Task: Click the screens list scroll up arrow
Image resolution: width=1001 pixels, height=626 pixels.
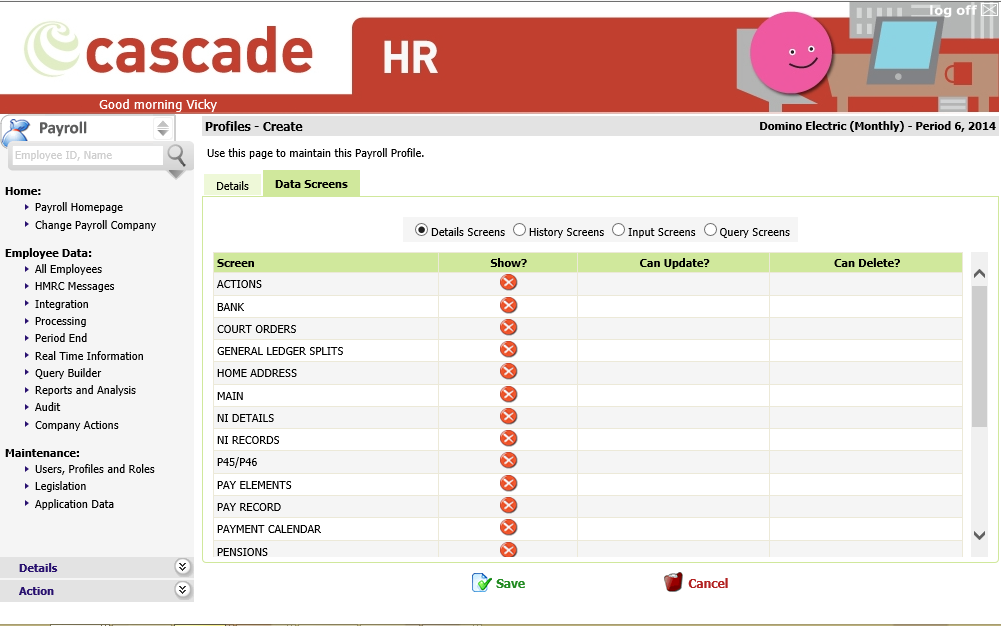Action: click(x=979, y=274)
